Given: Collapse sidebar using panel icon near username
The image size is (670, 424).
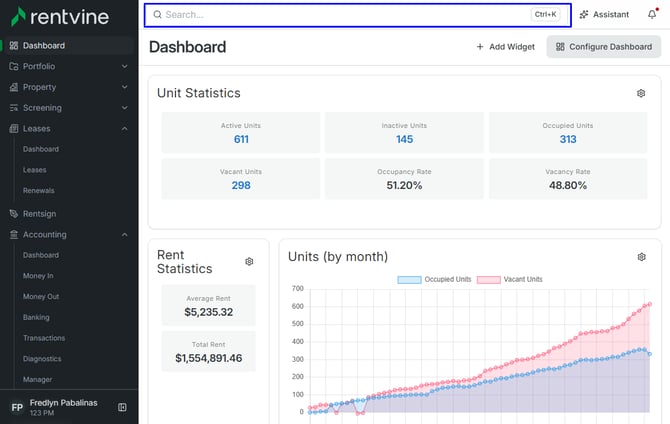Looking at the screenshot, I should tap(122, 407).
